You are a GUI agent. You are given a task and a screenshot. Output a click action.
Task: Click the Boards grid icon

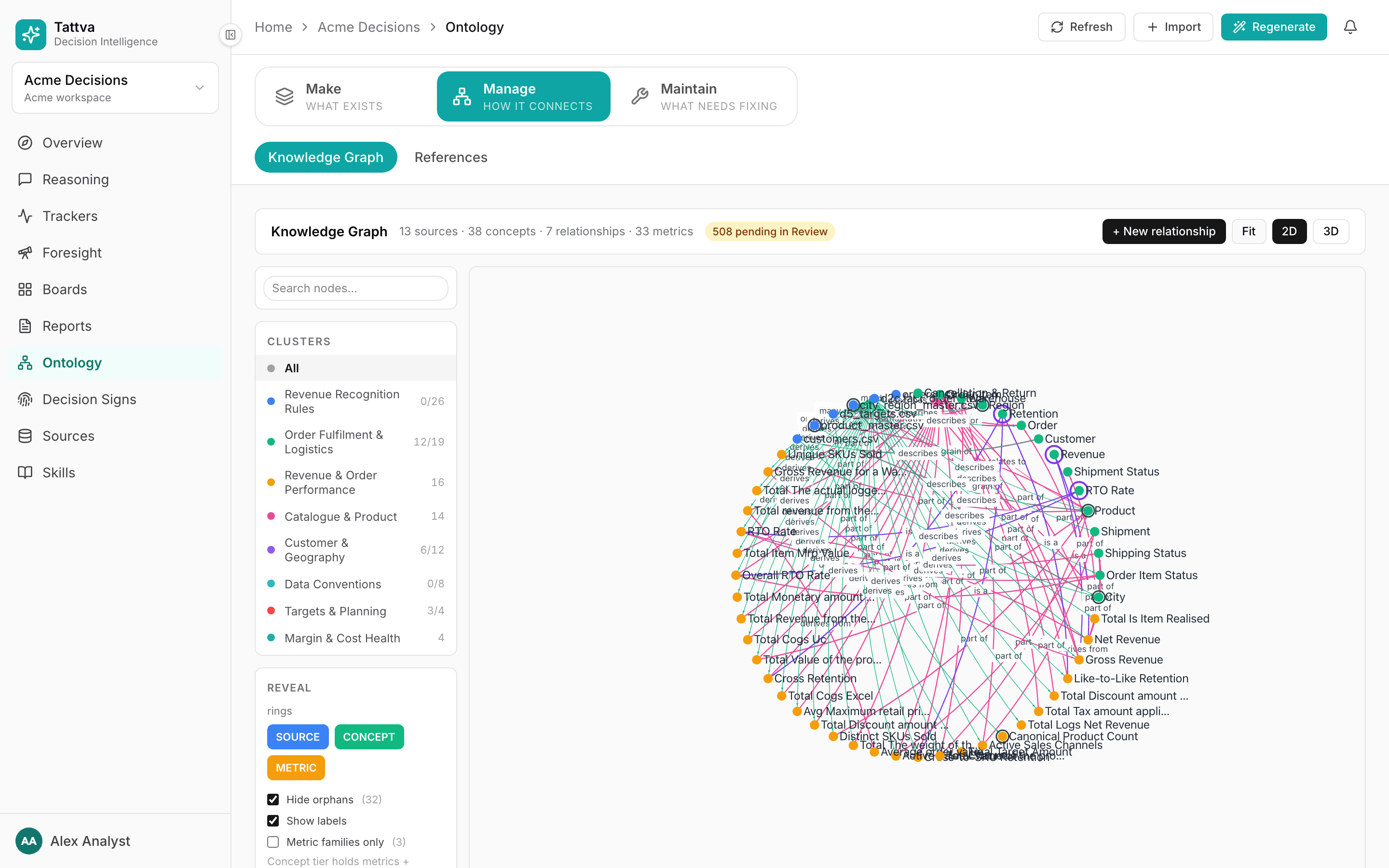(x=25, y=289)
